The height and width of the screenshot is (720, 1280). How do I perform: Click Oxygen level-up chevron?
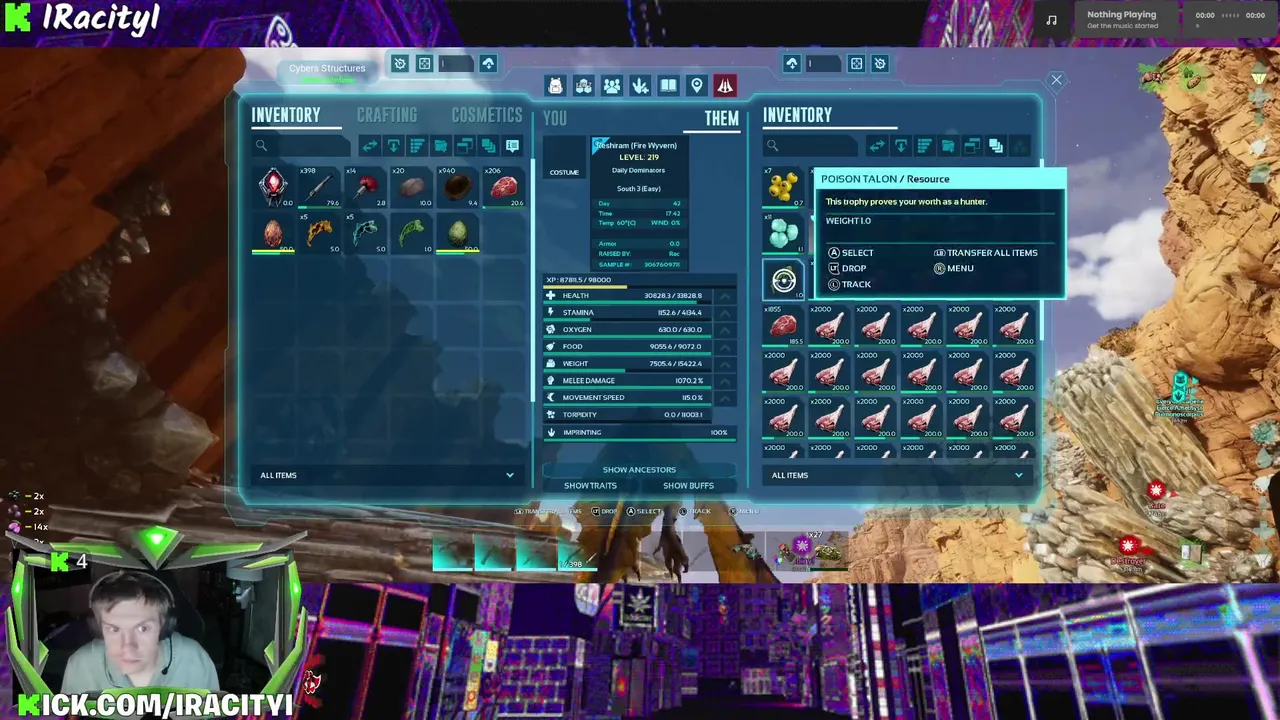coord(725,330)
